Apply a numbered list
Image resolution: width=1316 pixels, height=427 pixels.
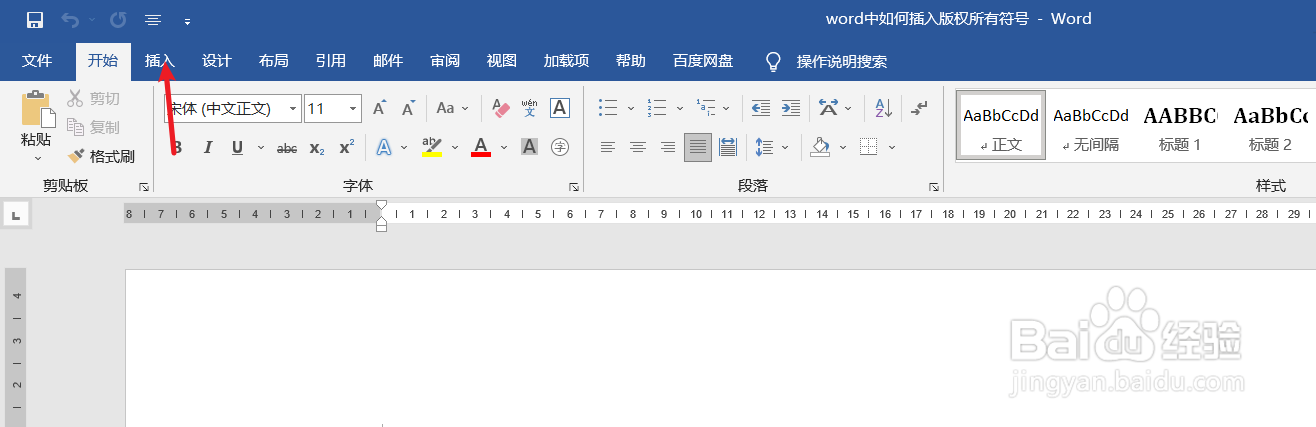tap(657, 108)
